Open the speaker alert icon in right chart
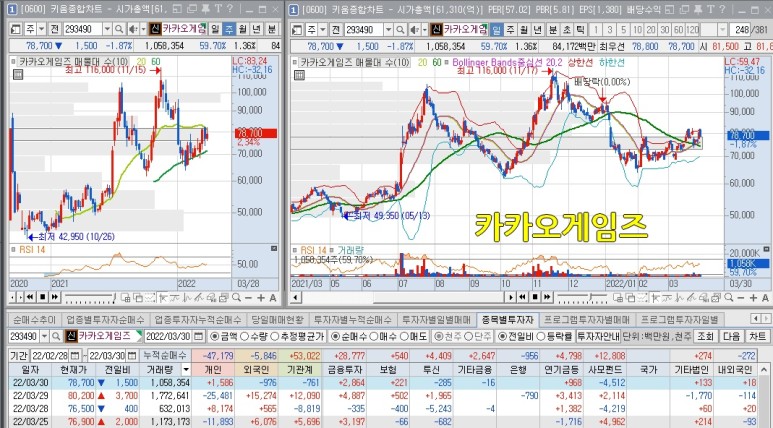Image resolution: width=773 pixels, height=428 pixels. (x=415, y=30)
